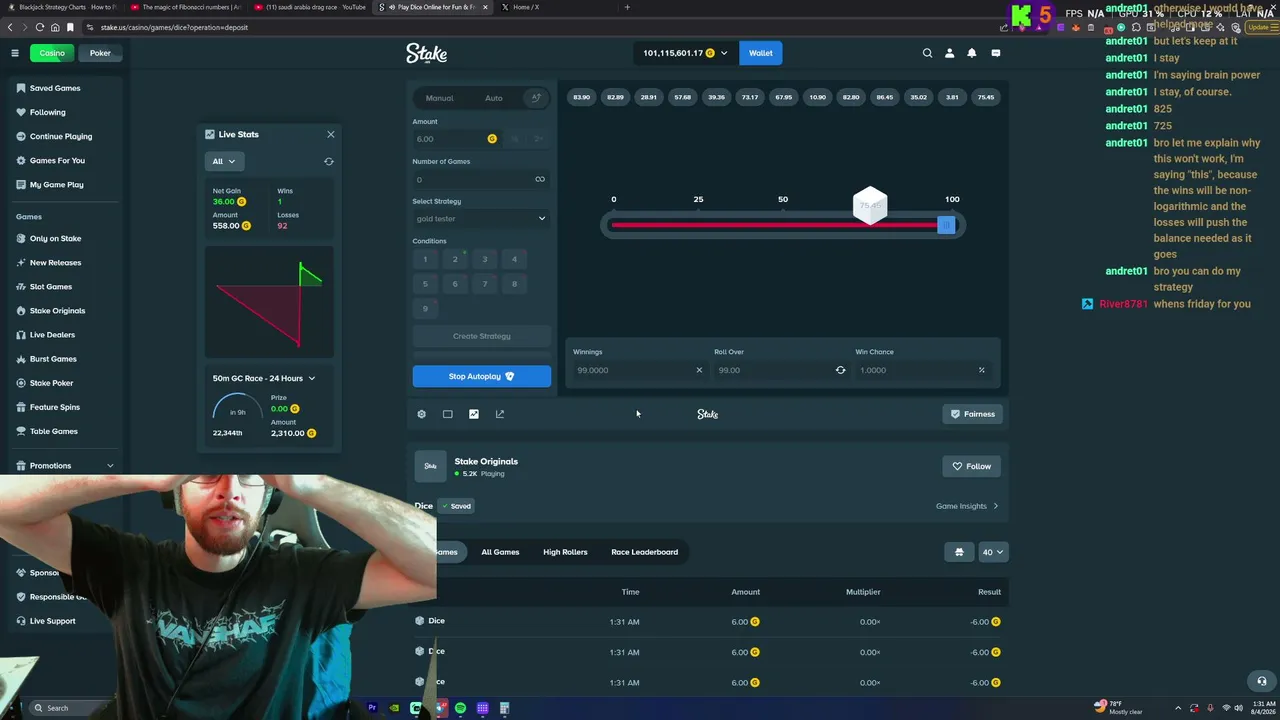
Task: Open the Live Stats All filter dropdown
Action: click(223, 161)
